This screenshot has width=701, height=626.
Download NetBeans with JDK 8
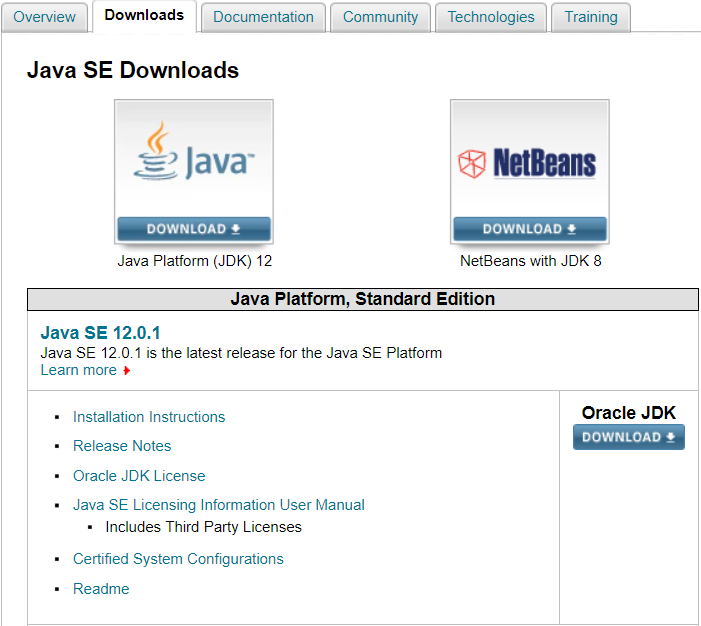tap(530, 229)
